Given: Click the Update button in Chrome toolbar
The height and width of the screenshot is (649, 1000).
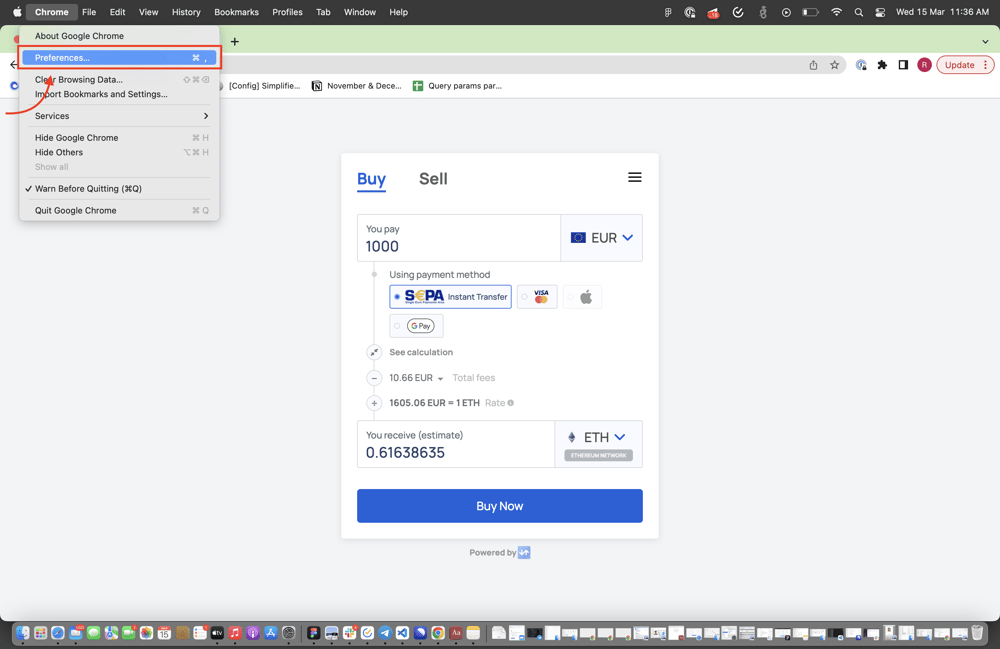Looking at the screenshot, I should (959, 65).
